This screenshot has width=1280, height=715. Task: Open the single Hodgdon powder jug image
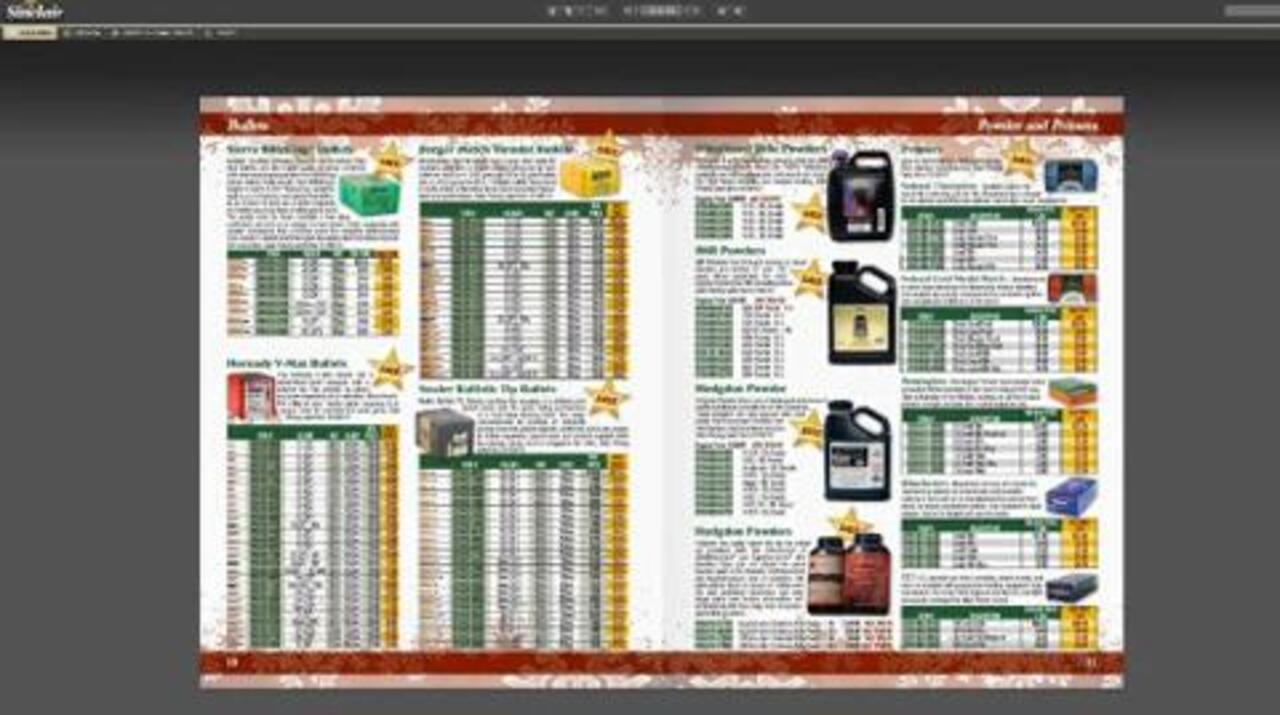click(x=857, y=450)
